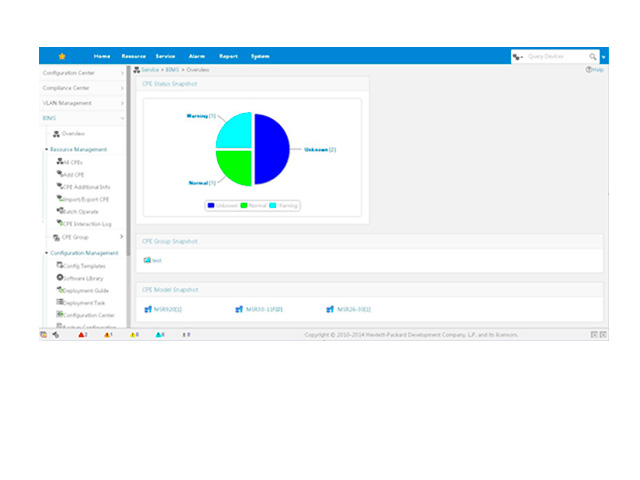The height and width of the screenshot is (480, 640).
Task: Expand the Configuration Center section
Action: [x=84, y=73]
